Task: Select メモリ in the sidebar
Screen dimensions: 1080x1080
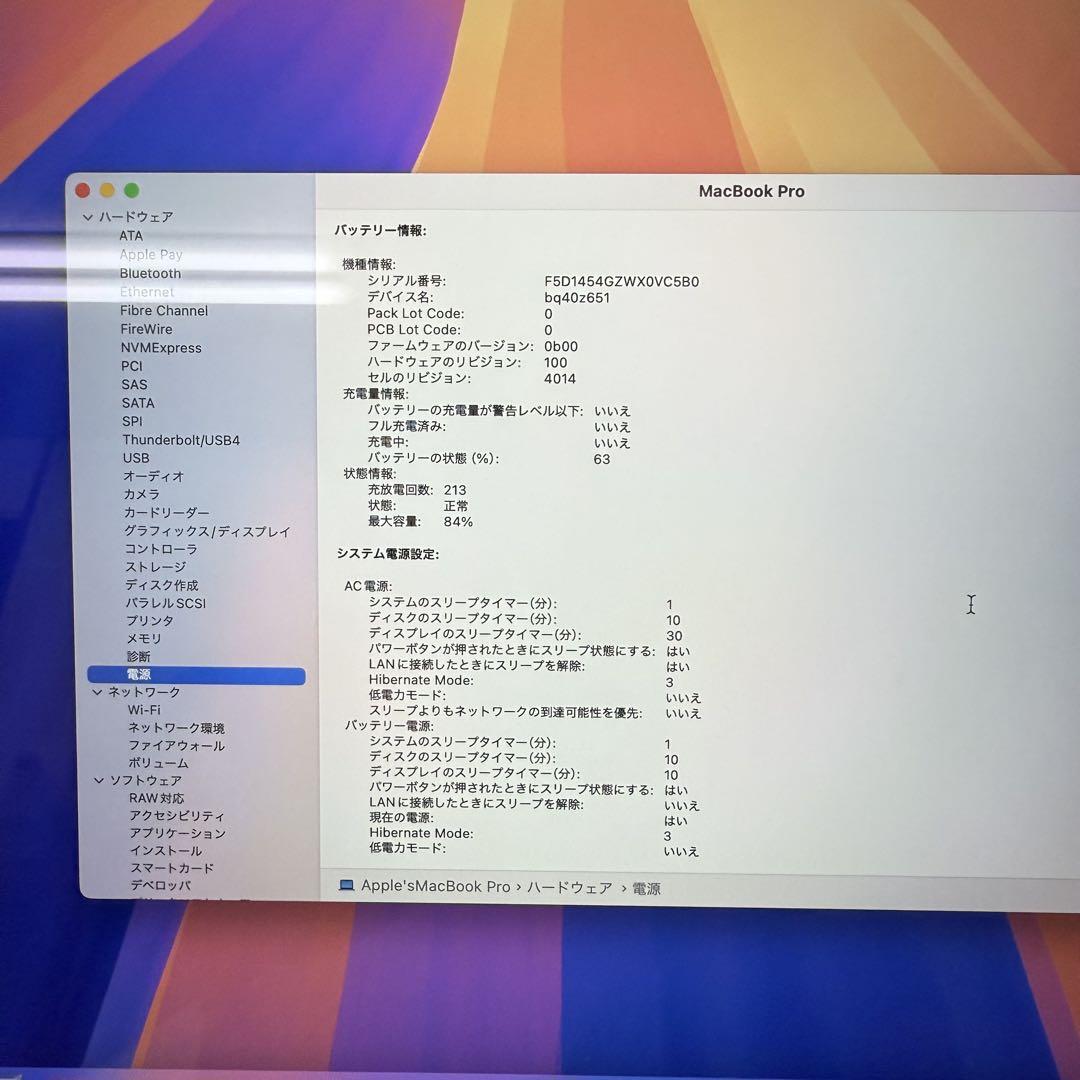Action: 143,638
